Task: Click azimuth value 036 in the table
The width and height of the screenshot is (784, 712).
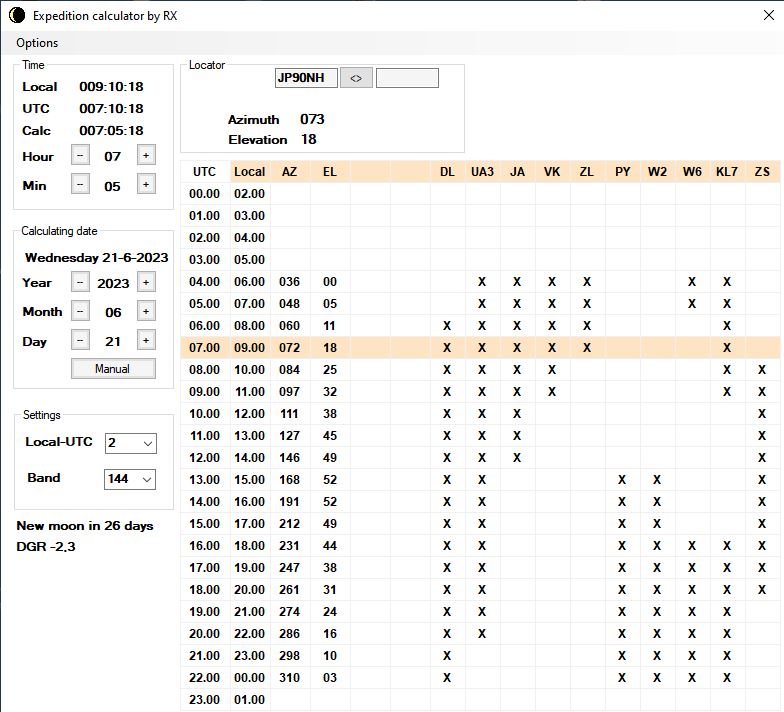Action: (x=290, y=282)
